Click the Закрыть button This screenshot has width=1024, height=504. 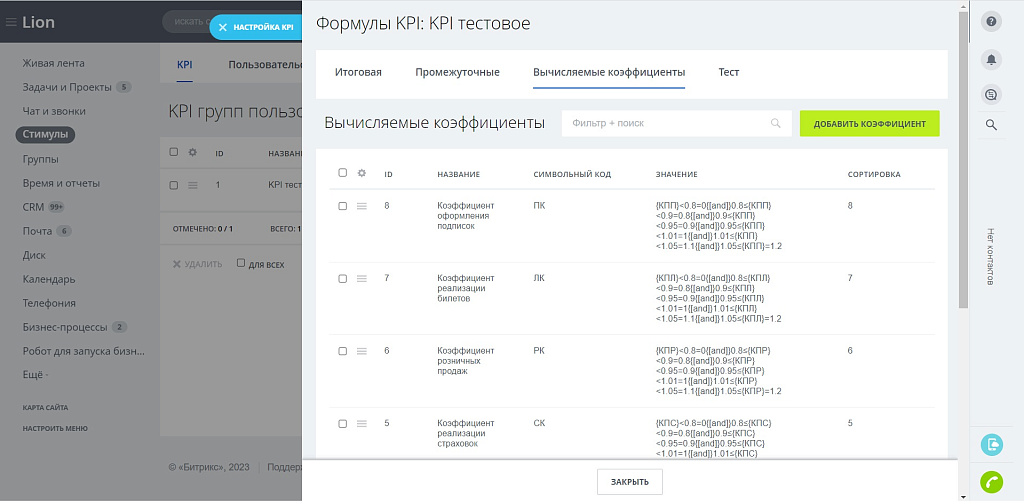pyautogui.click(x=629, y=482)
